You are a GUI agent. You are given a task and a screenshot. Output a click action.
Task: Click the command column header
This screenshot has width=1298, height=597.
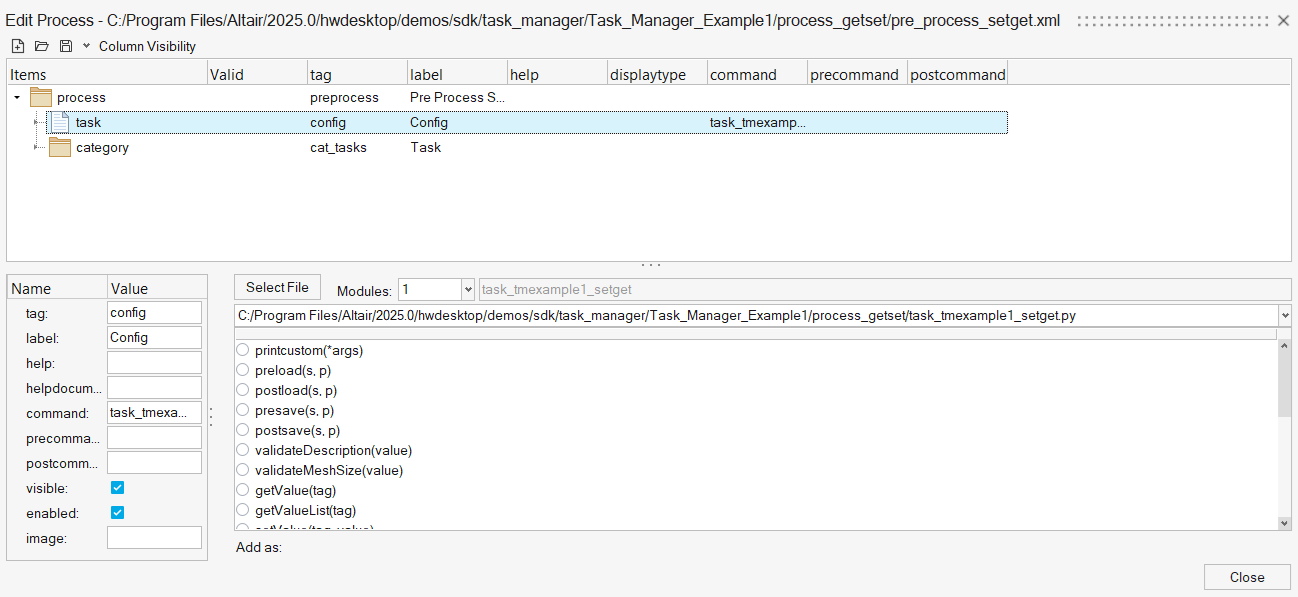(x=743, y=75)
